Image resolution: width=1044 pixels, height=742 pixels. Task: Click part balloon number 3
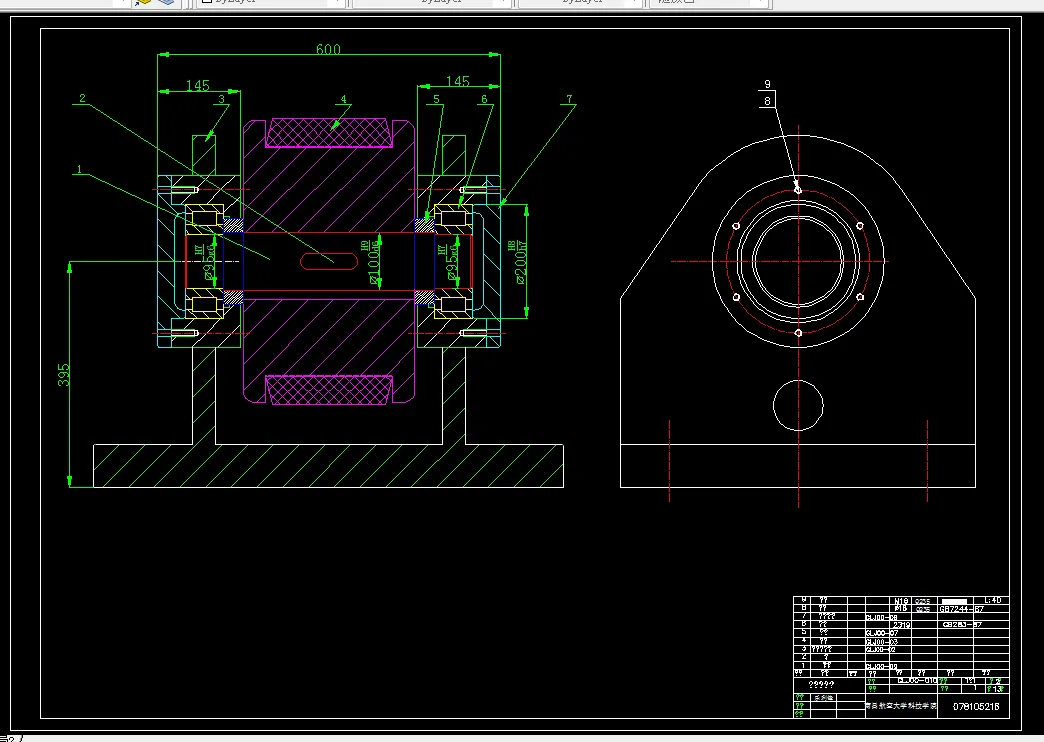(222, 99)
